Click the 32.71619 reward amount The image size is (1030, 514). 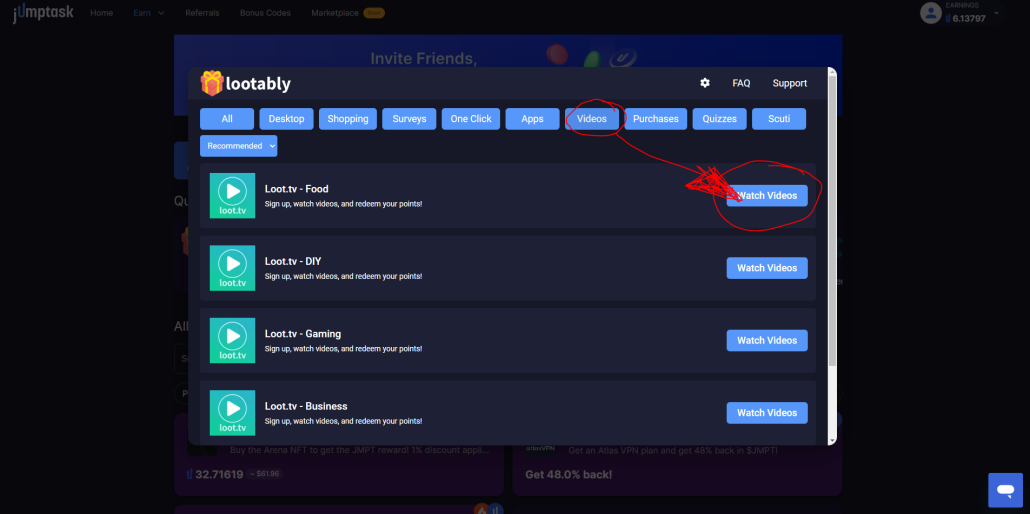point(219,474)
